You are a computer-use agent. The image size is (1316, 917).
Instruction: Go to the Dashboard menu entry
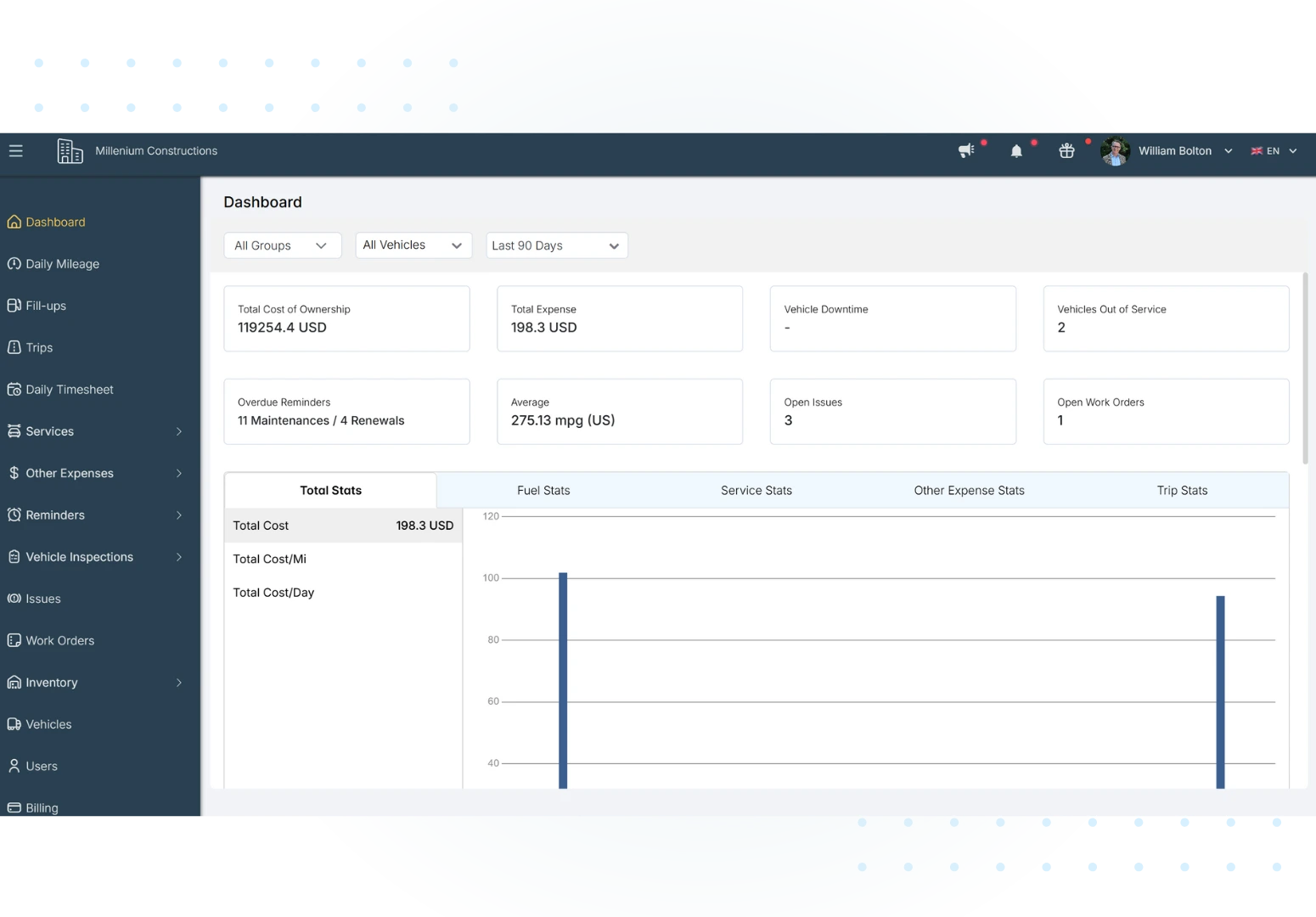[x=55, y=222]
